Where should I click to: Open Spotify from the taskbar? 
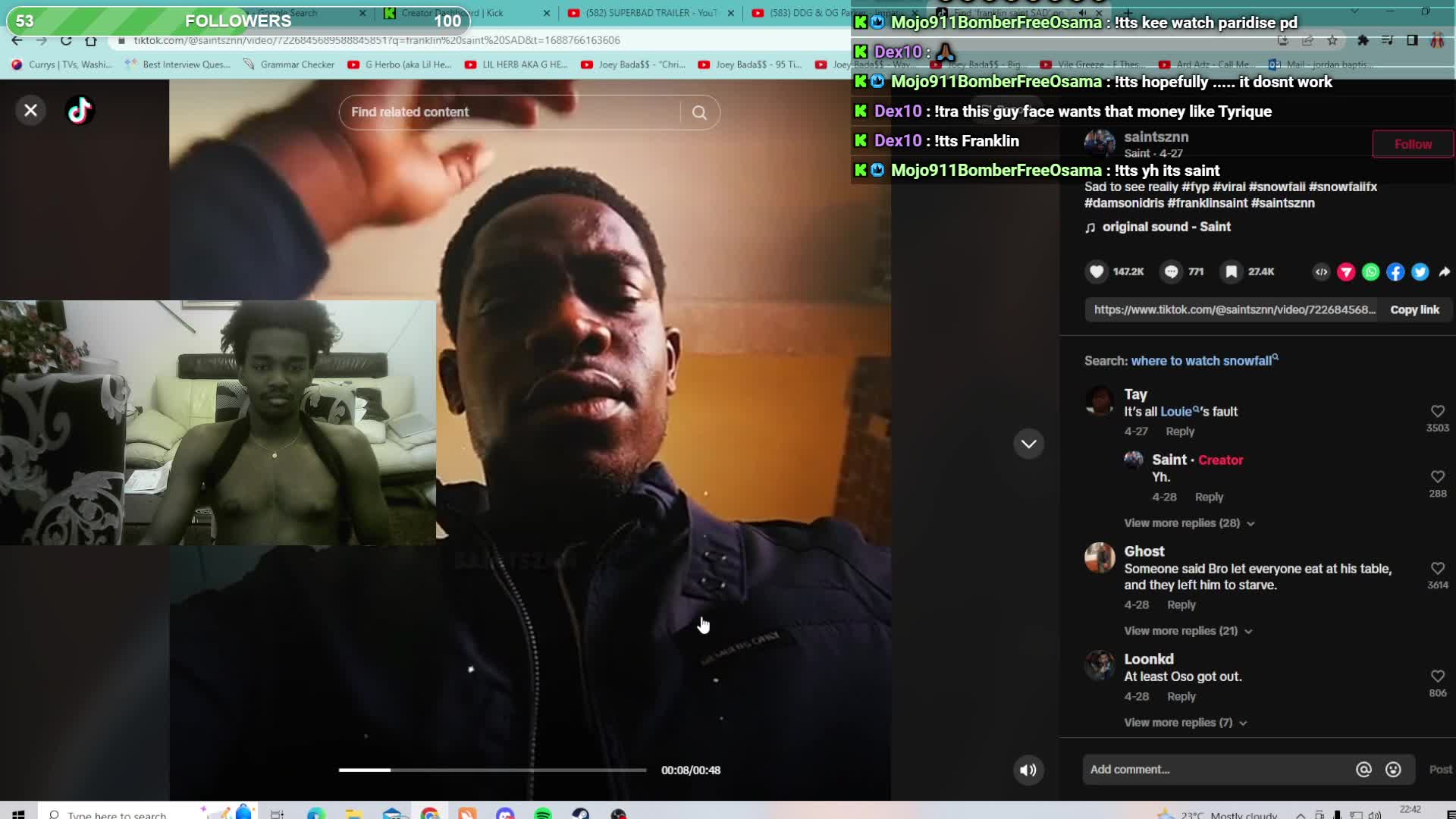coord(543,814)
